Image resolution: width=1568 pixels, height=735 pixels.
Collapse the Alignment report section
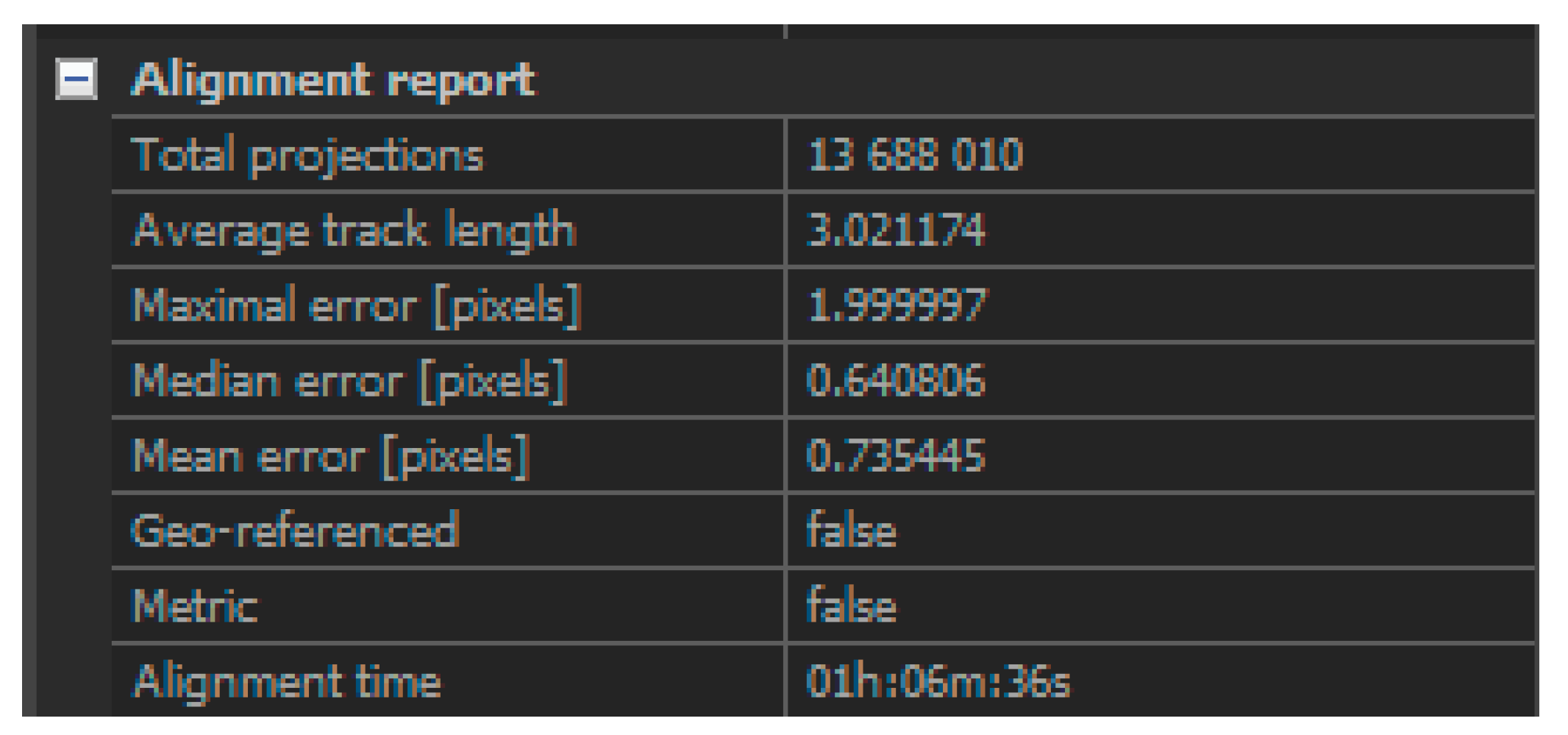76,79
